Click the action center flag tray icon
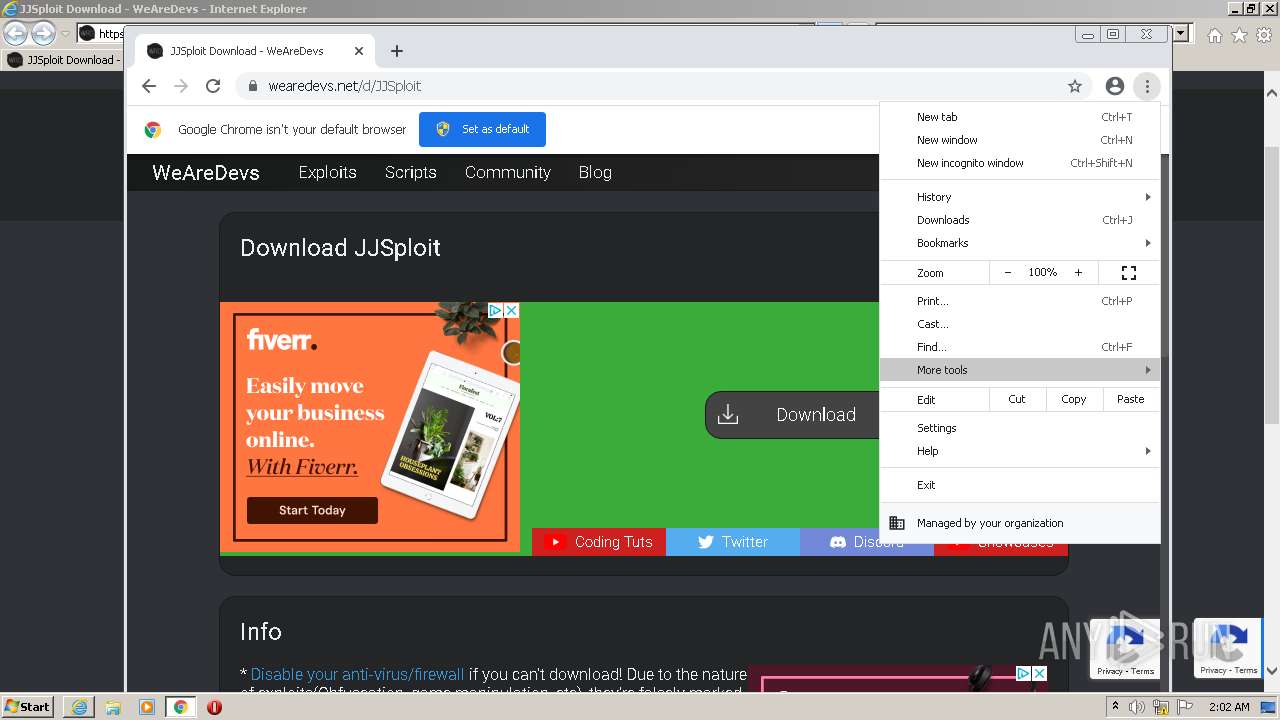Screen dimensions: 1280x720 pos(1185,707)
